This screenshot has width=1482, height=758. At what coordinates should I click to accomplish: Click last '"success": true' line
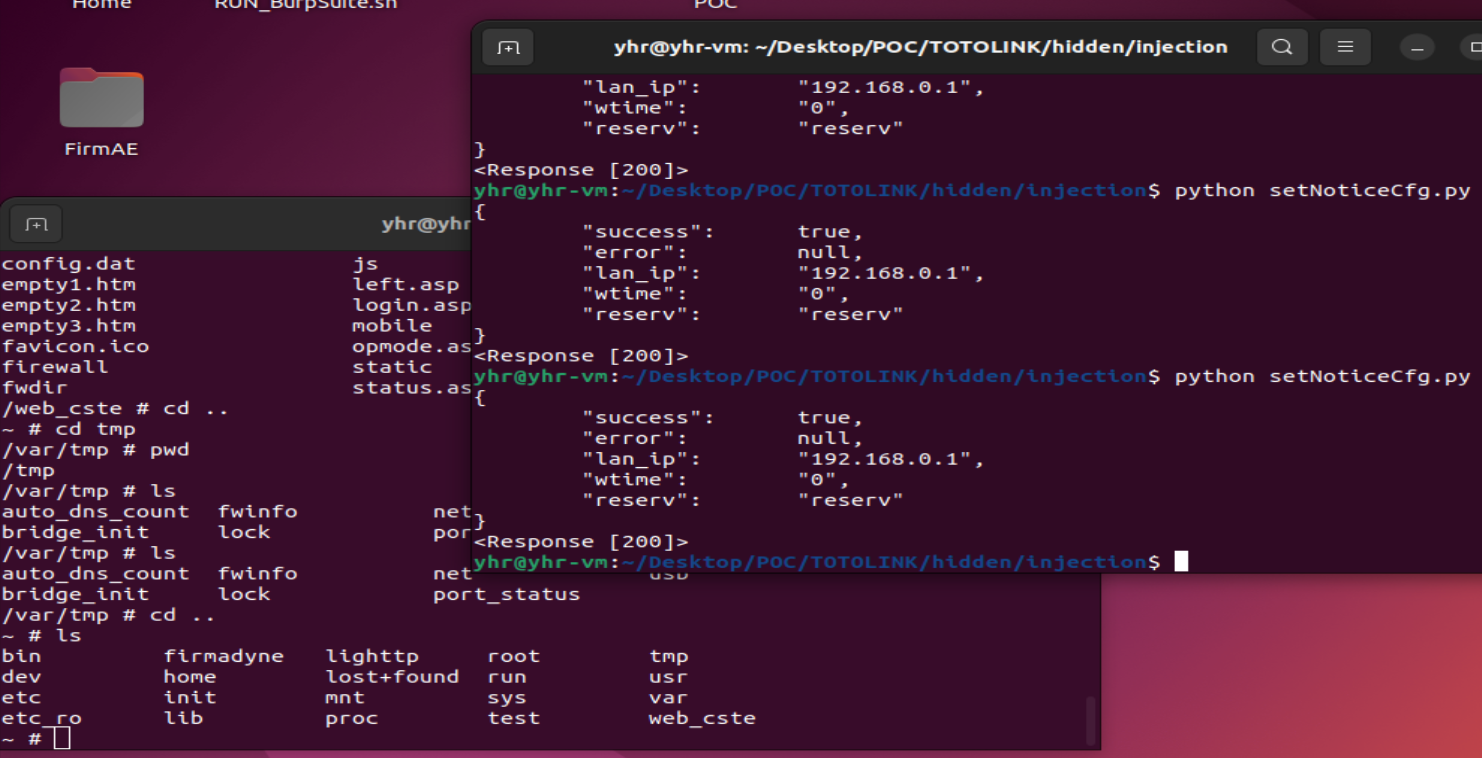tap(722, 418)
